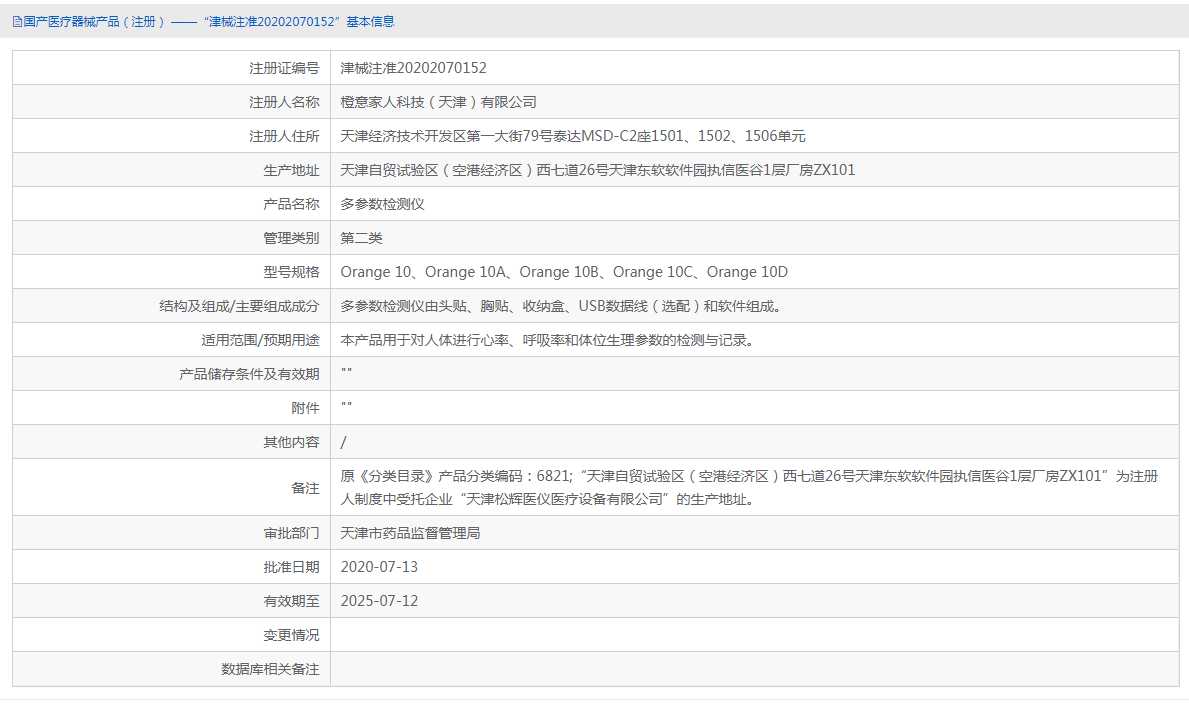This screenshot has height=703, width=1189.
Task: Select the 产品名称 label
Action: 291,205
